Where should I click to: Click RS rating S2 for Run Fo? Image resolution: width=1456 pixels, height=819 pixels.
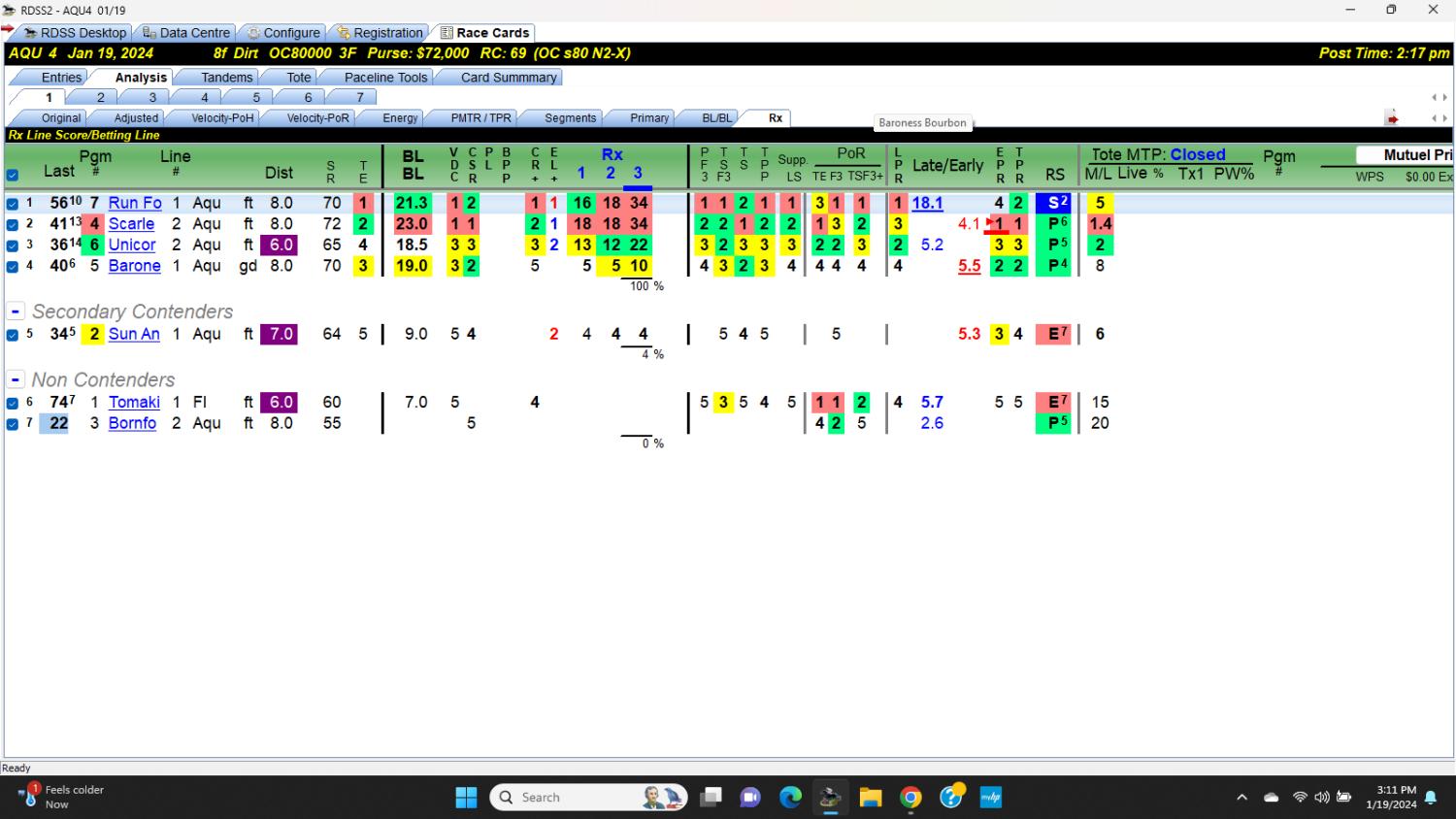click(1053, 203)
